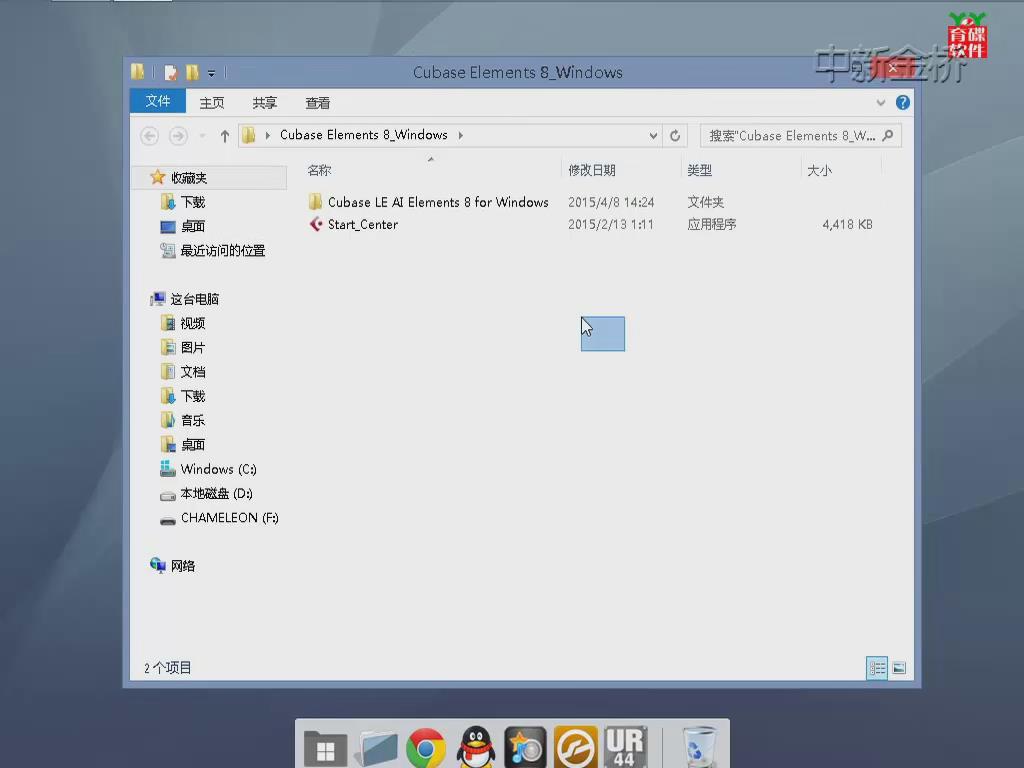Click the magnifier search icon

(888, 136)
